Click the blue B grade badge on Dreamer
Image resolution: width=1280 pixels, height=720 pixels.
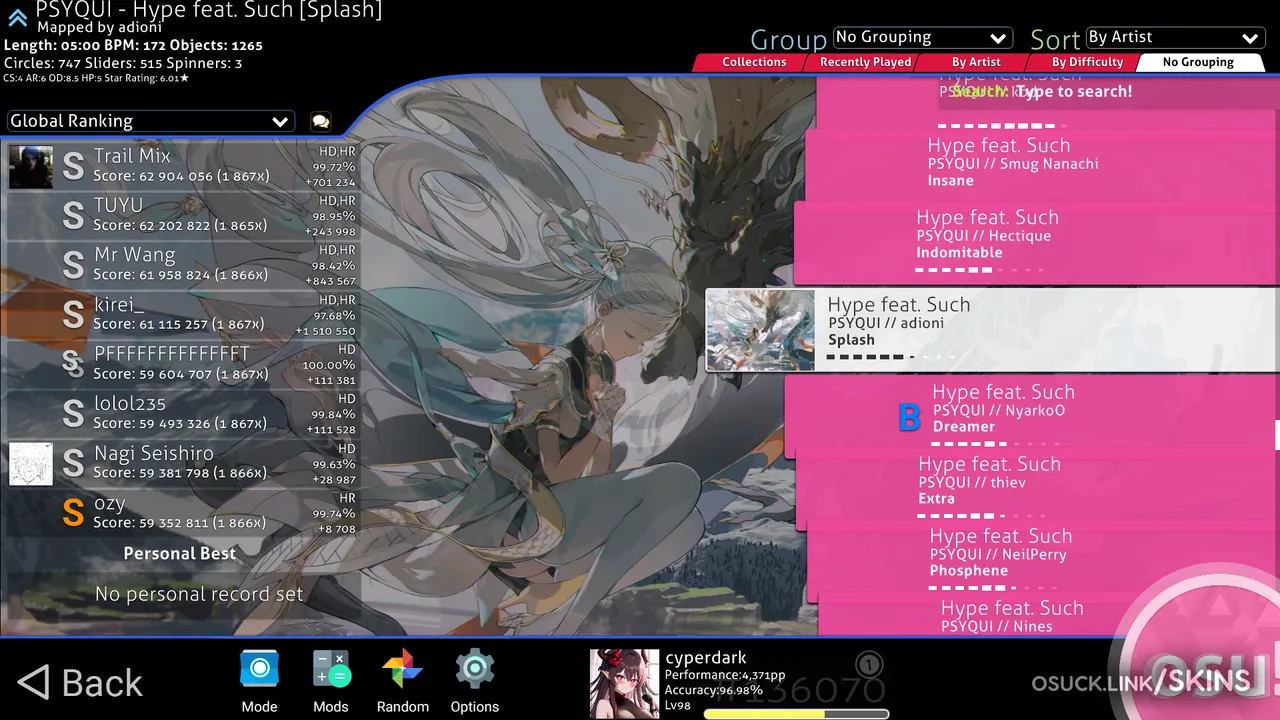click(909, 418)
